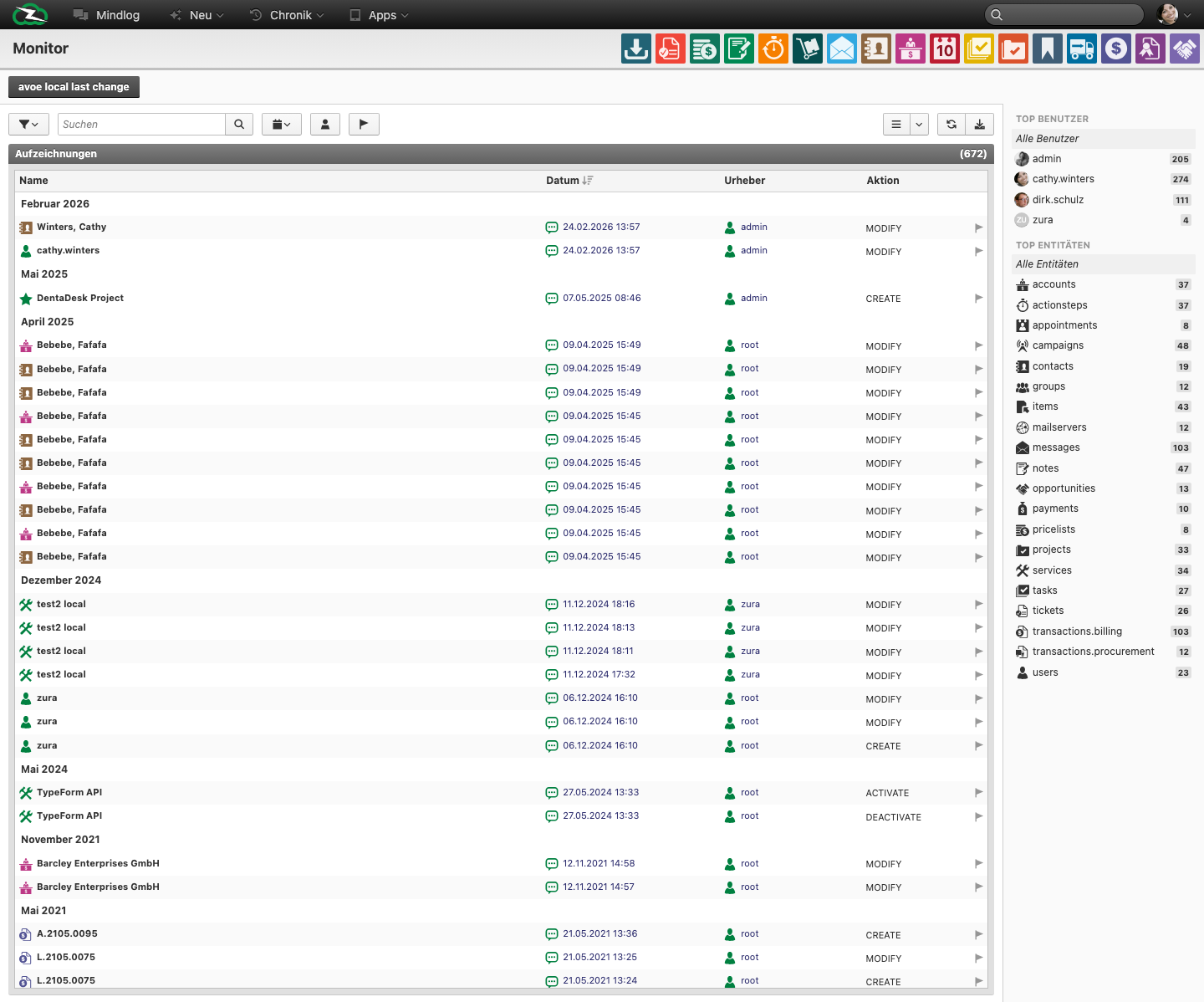Open the Chronik dropdown menu
Viewport: 1204px width, 1002px height.
(x=287, y=15)
